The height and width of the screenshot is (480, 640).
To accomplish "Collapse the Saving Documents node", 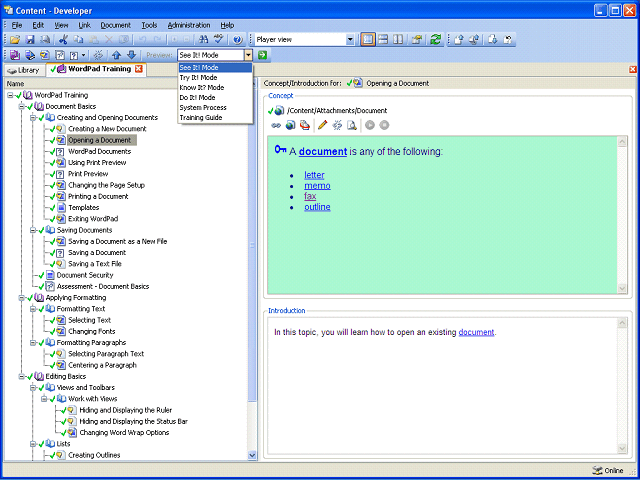I will coord(33,230).
